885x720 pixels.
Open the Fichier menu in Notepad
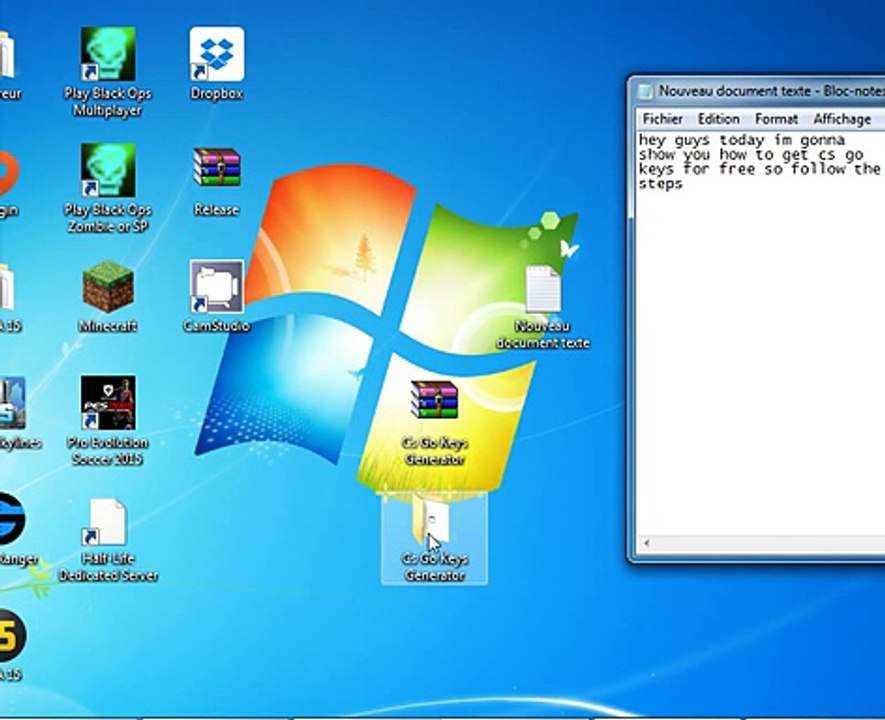[x=662, y=119]
